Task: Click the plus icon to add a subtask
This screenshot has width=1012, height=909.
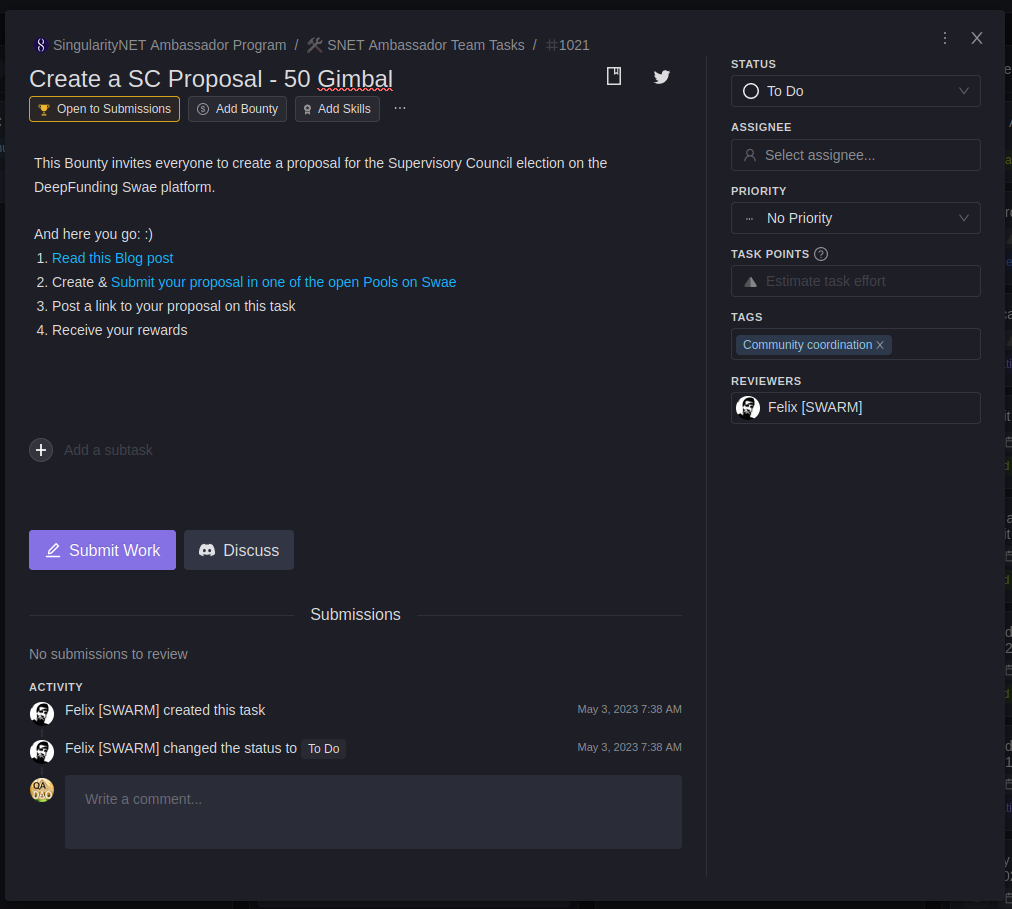Action: tap(41, 450)
